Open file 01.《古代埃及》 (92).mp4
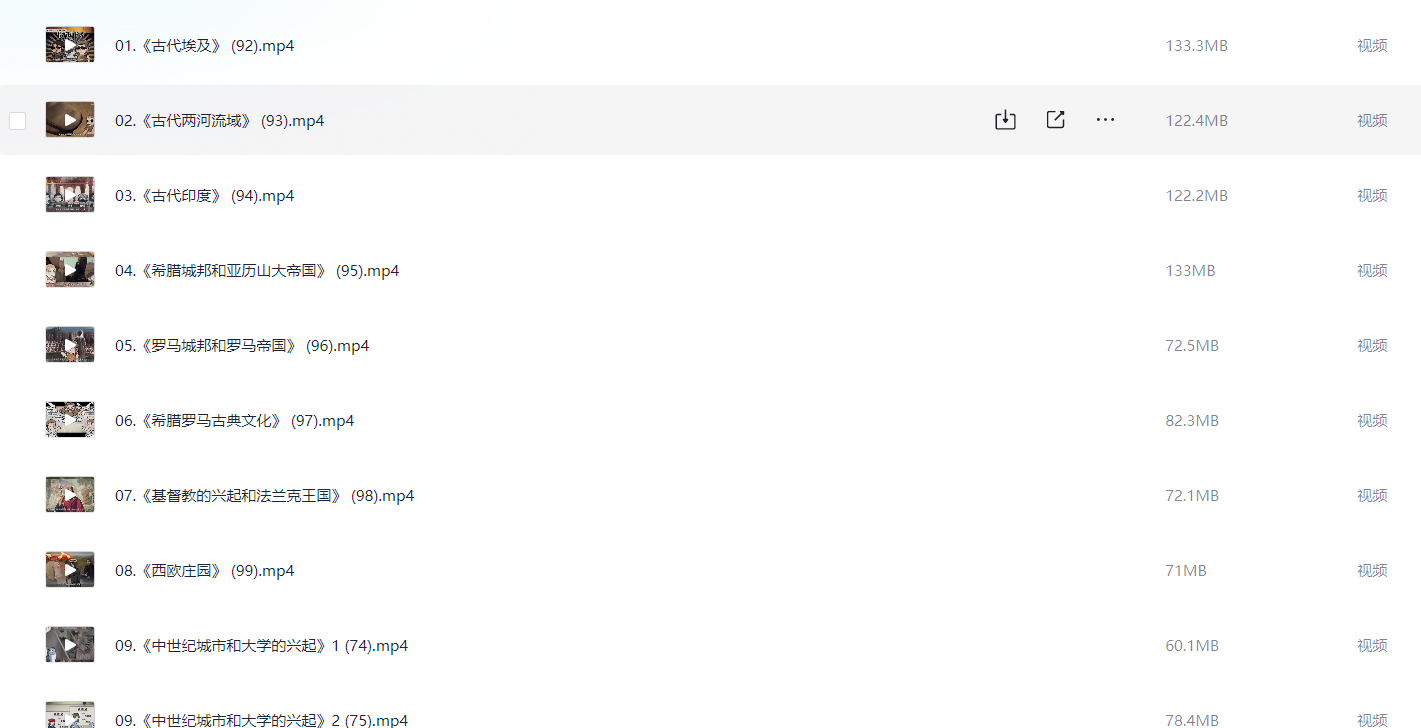This screenshot has height=728, width=1421. click(204, 46)
